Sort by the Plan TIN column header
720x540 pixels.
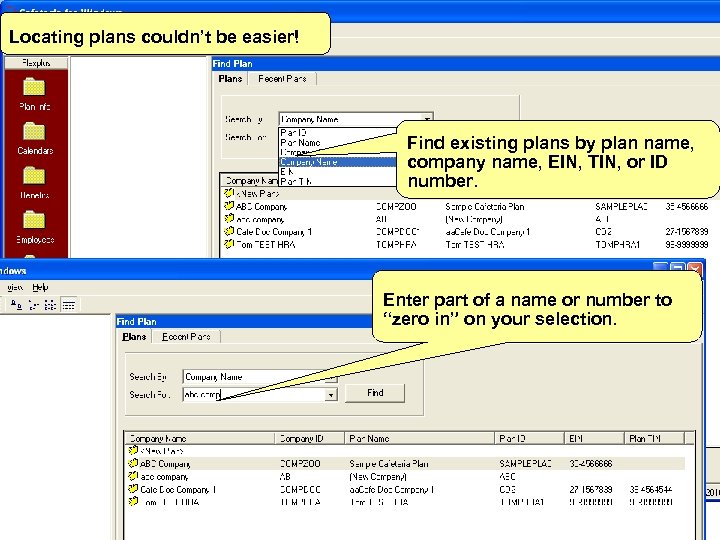(654, 439)
